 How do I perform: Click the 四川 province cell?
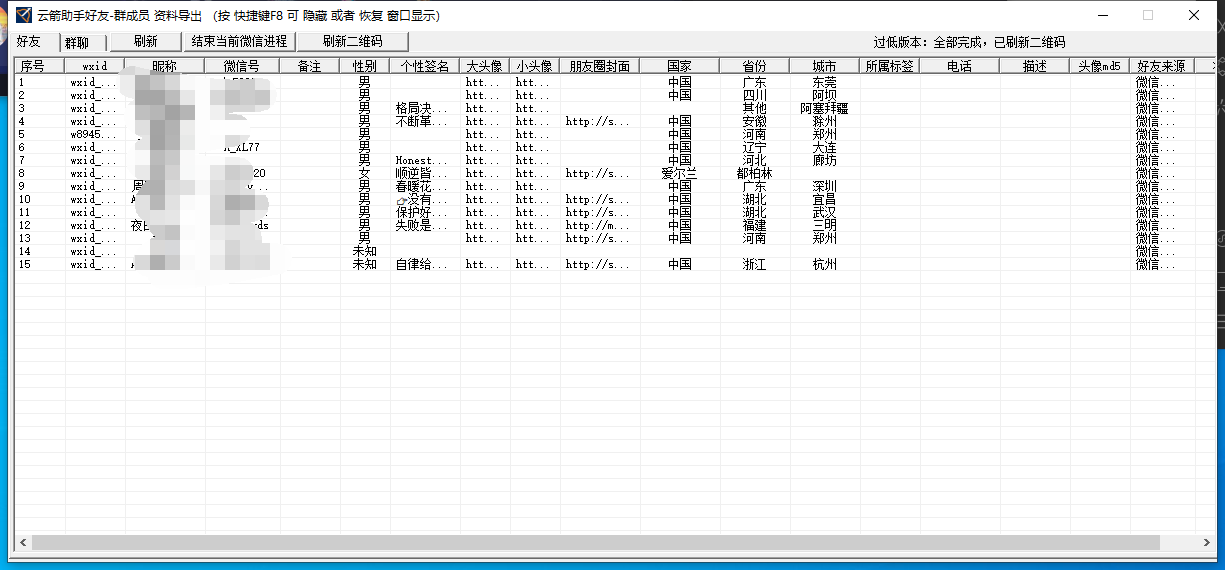pos(754,95)
